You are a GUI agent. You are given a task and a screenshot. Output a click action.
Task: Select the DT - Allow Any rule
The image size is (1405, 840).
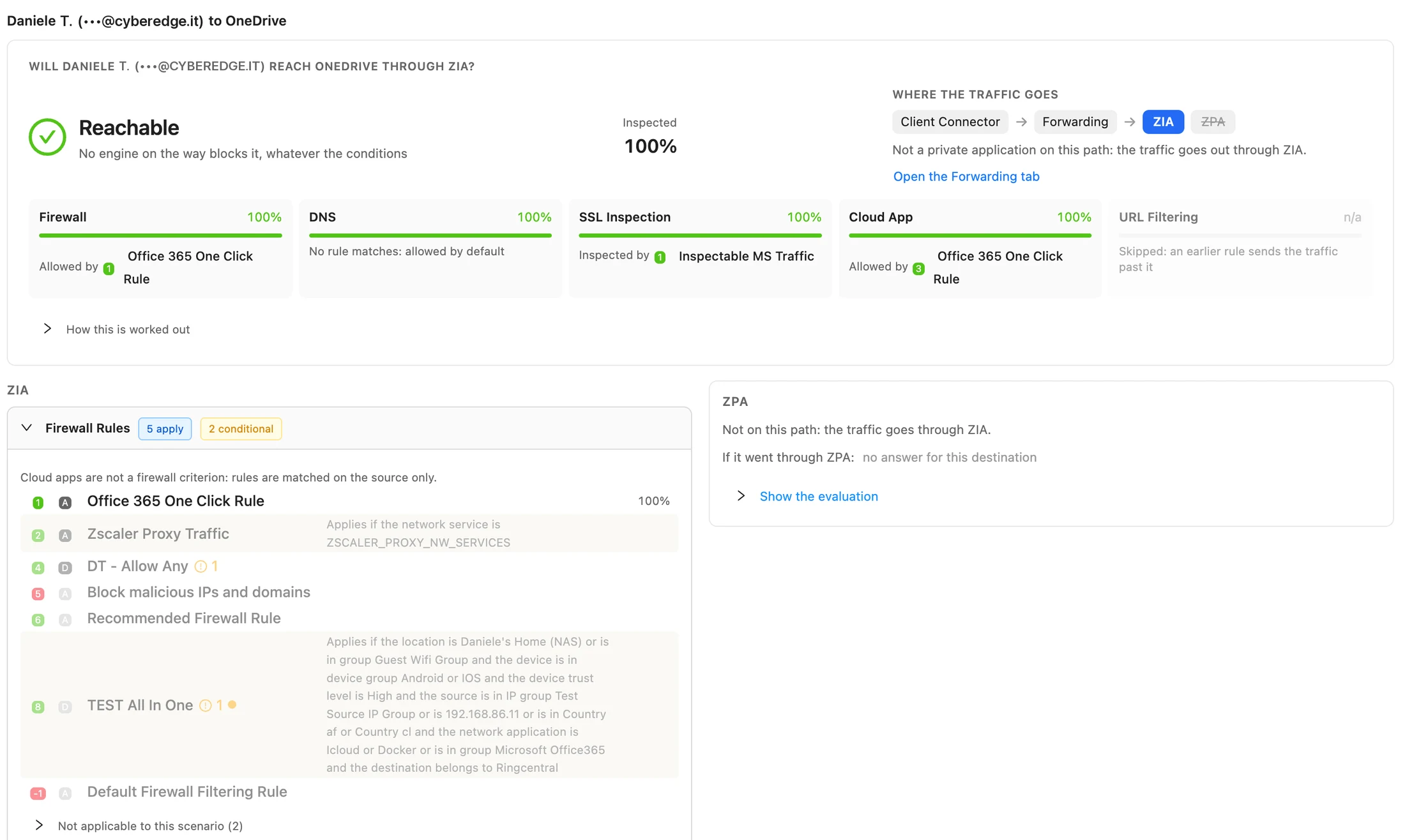click(x=349, y=567)
